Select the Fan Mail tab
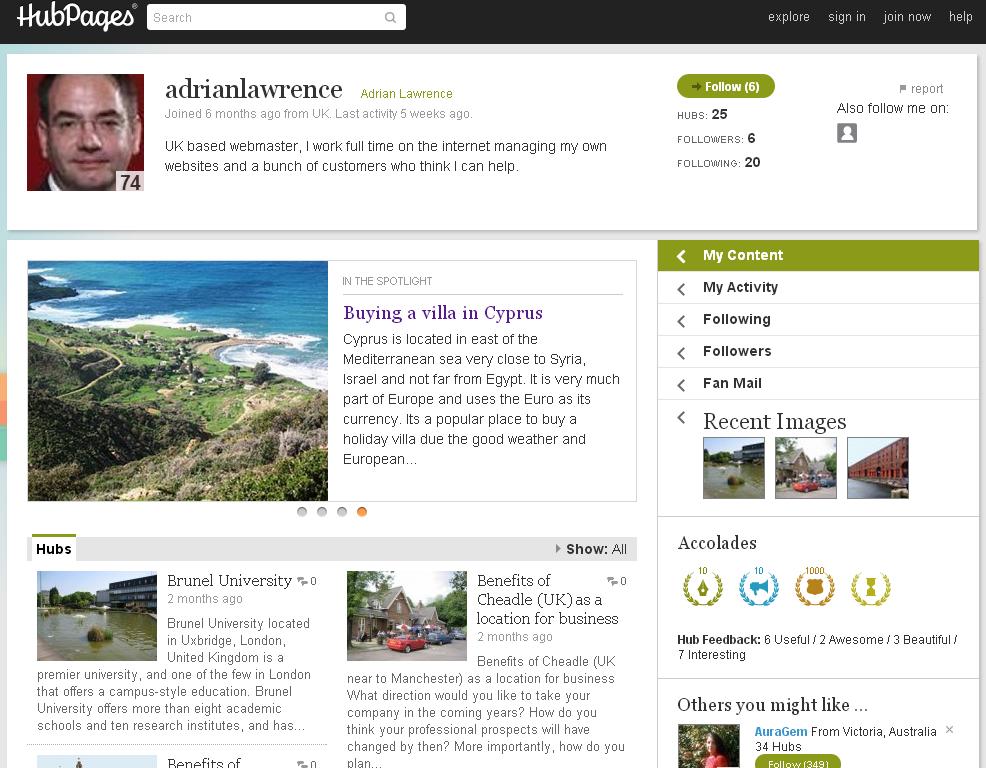 pos(818,383)
